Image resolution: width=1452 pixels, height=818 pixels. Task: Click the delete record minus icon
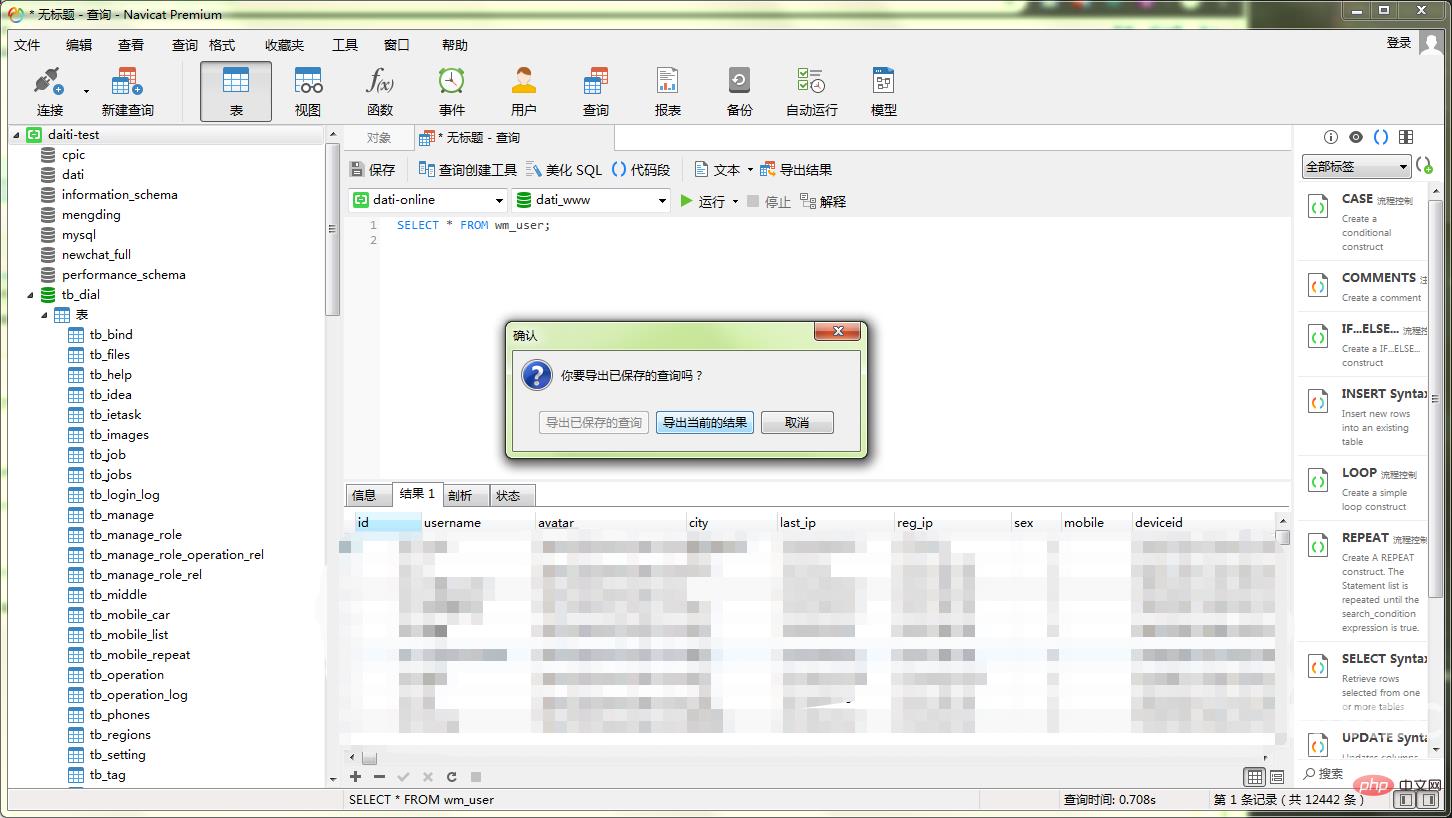(379, 776)
